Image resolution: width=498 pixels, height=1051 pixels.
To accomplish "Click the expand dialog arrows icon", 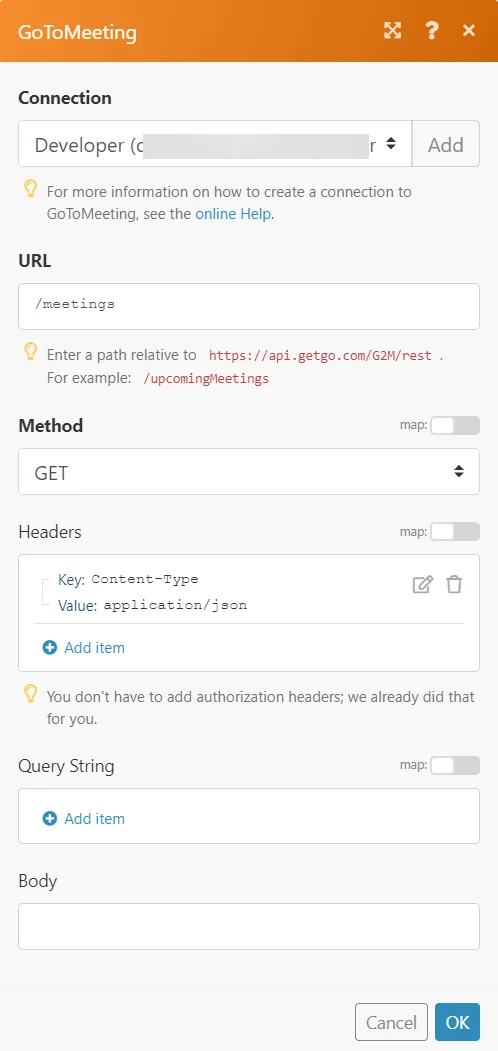I will [392, 30].
